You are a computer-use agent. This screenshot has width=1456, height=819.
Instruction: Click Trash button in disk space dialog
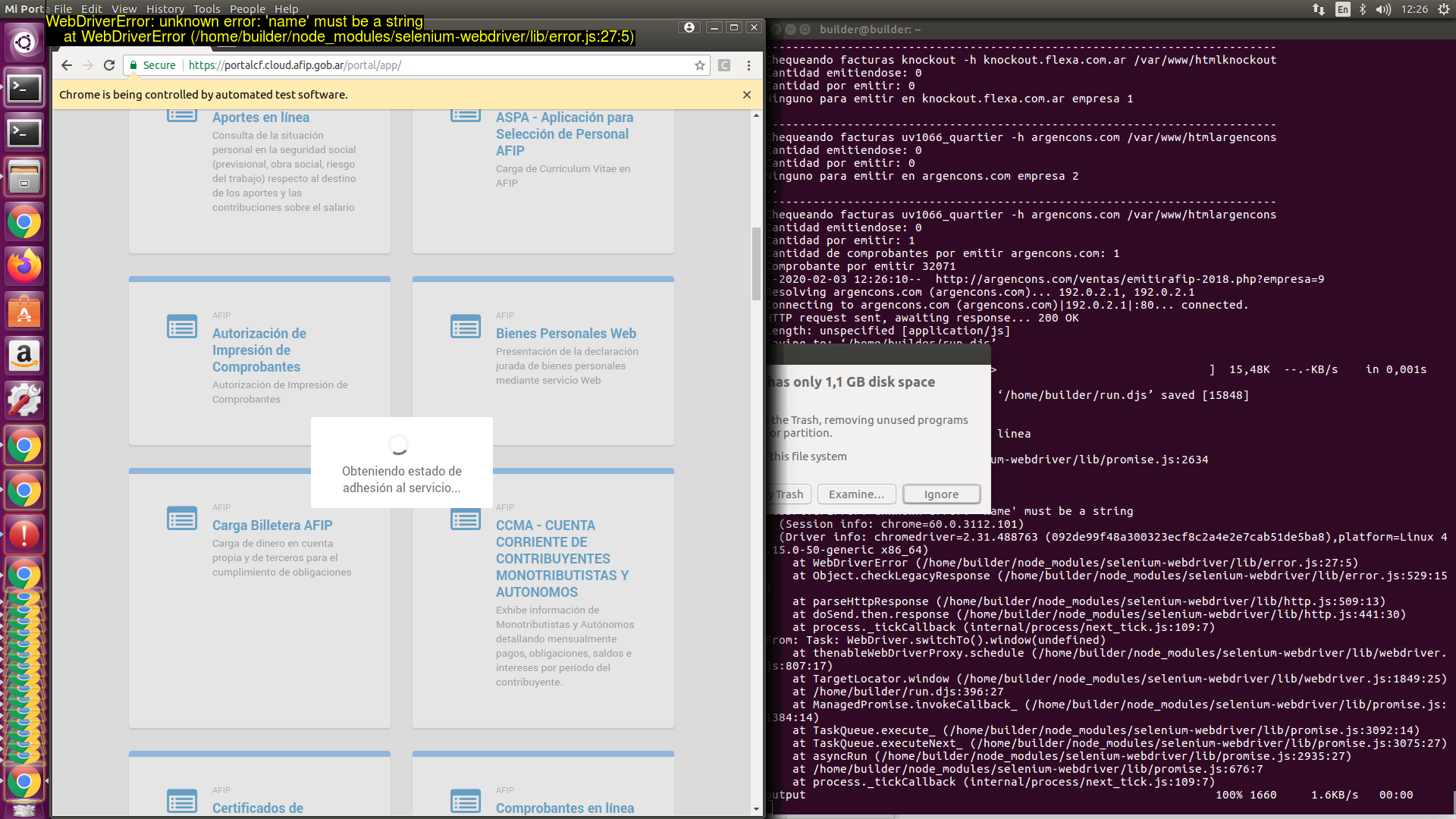coord(789,494)
